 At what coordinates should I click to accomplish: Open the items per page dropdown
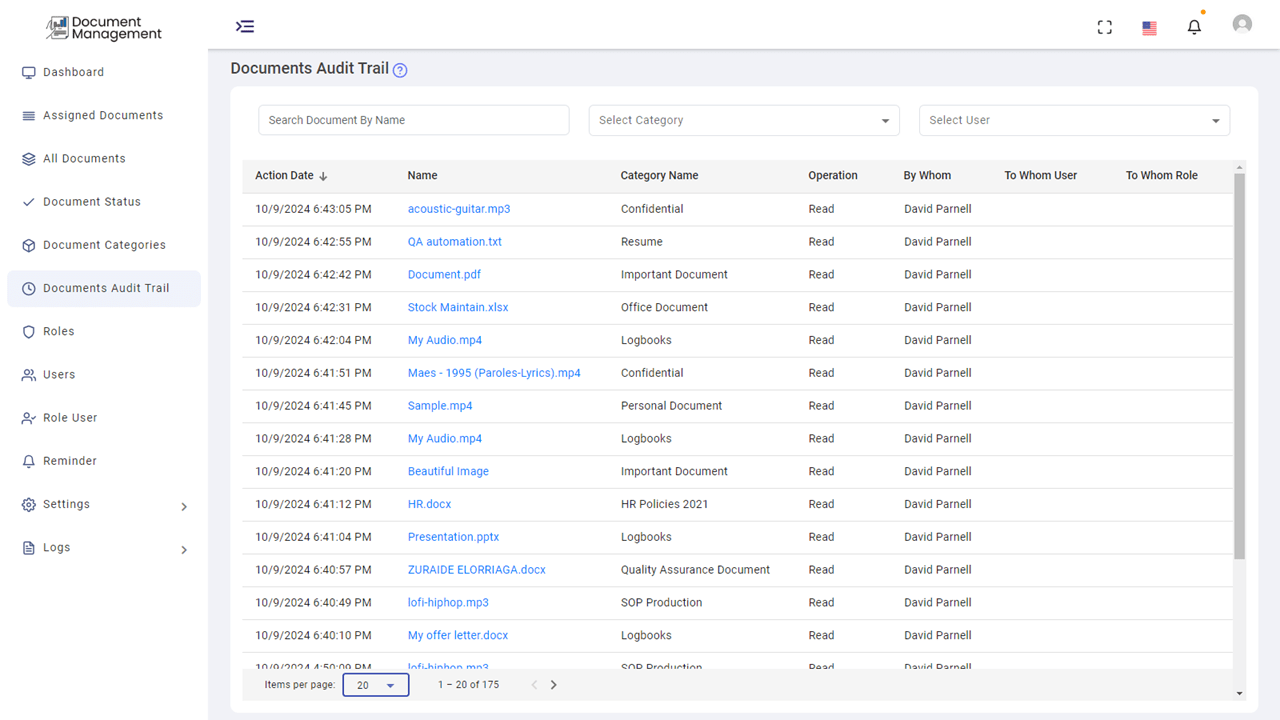[376, 685]
